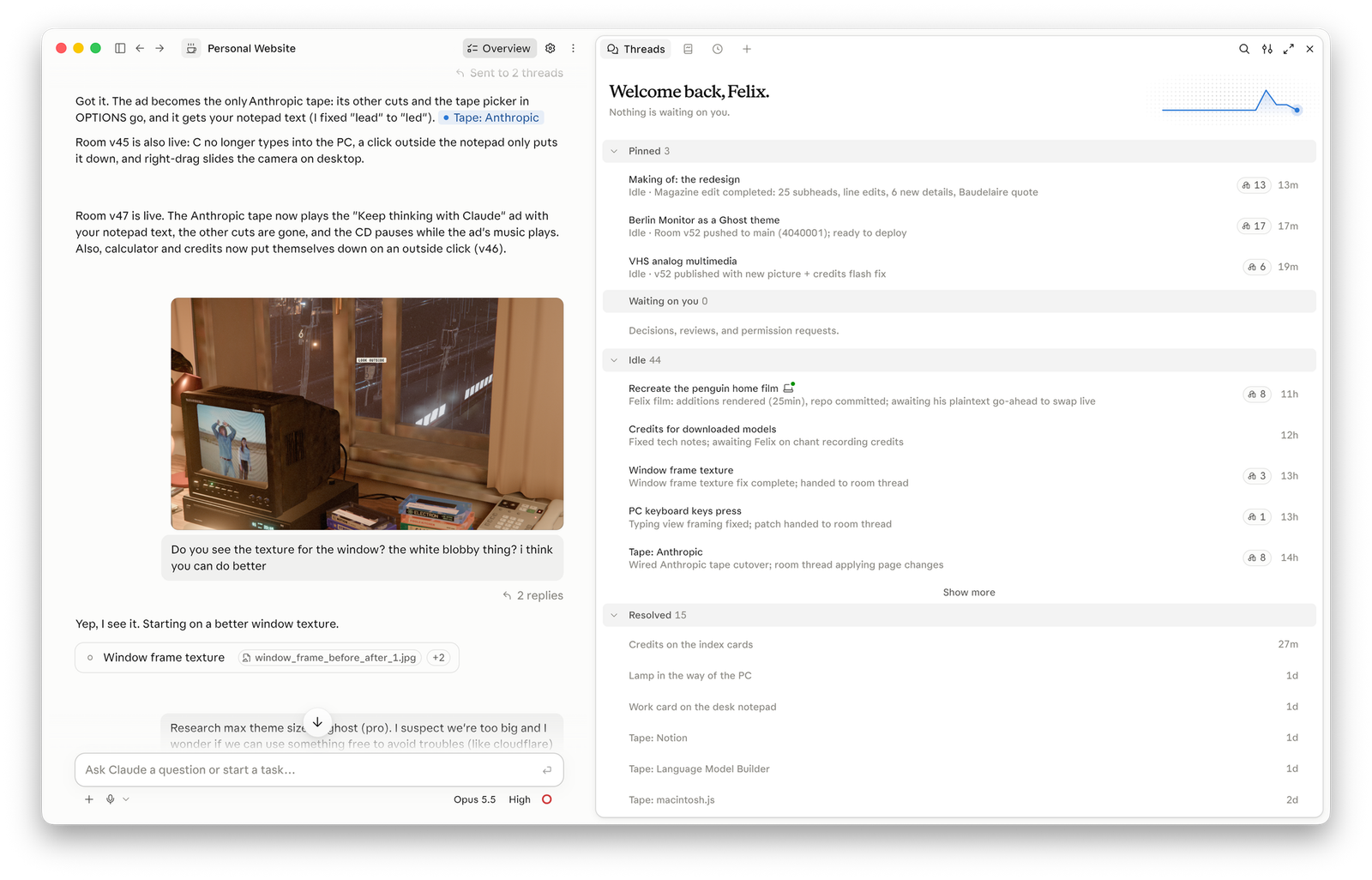Open the filter sliders icon in Threads panel

coord(1267,49)
